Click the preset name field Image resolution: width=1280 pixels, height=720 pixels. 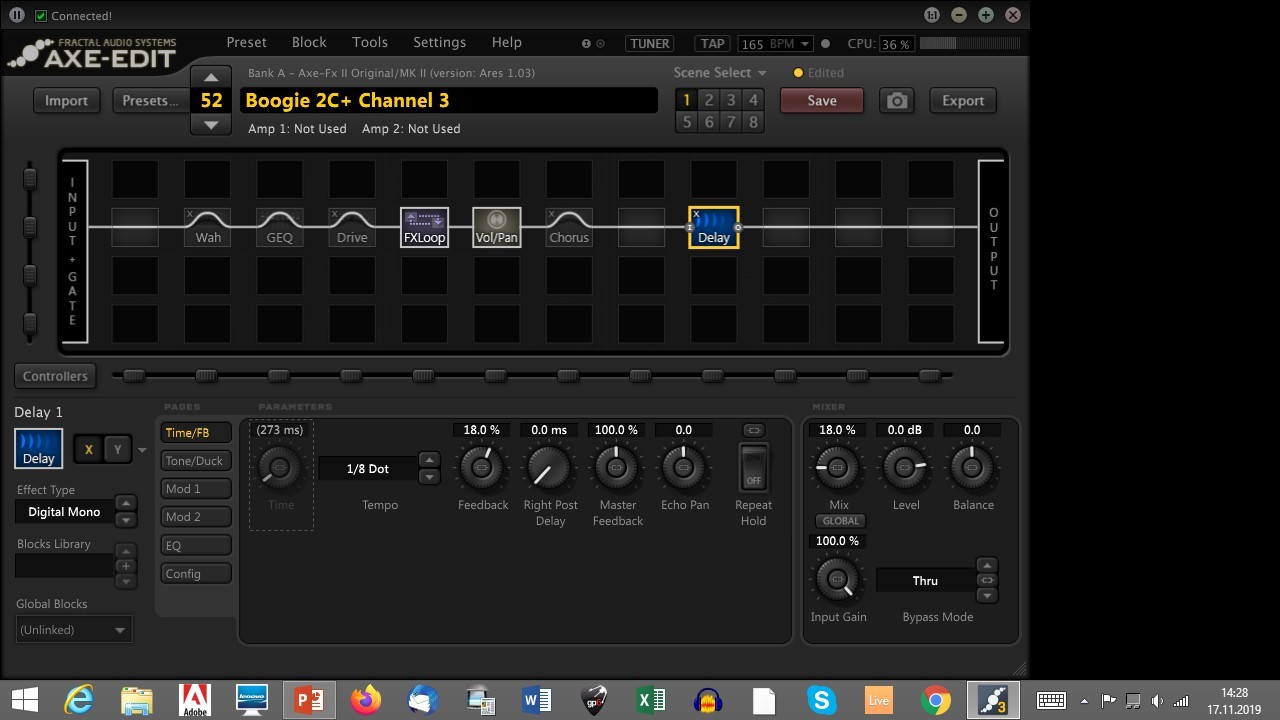449,101
